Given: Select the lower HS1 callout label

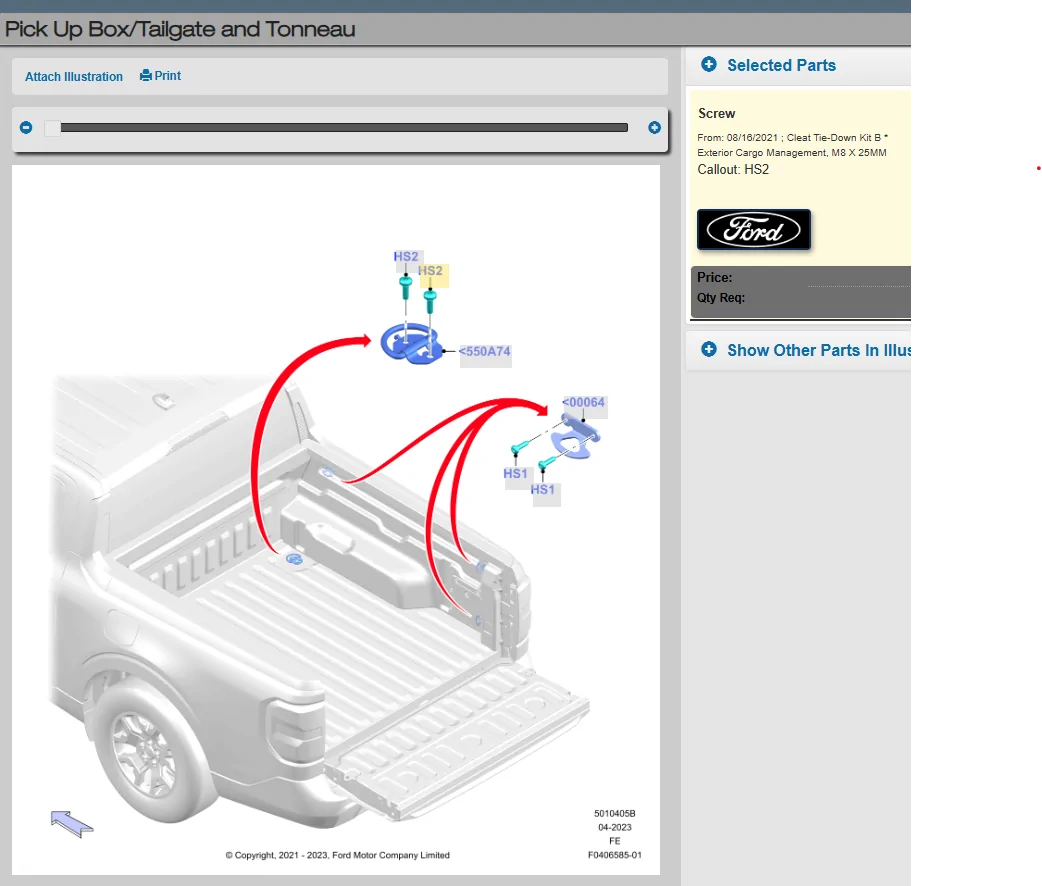Looking at the screenshot, I should (x=543, y=490).
